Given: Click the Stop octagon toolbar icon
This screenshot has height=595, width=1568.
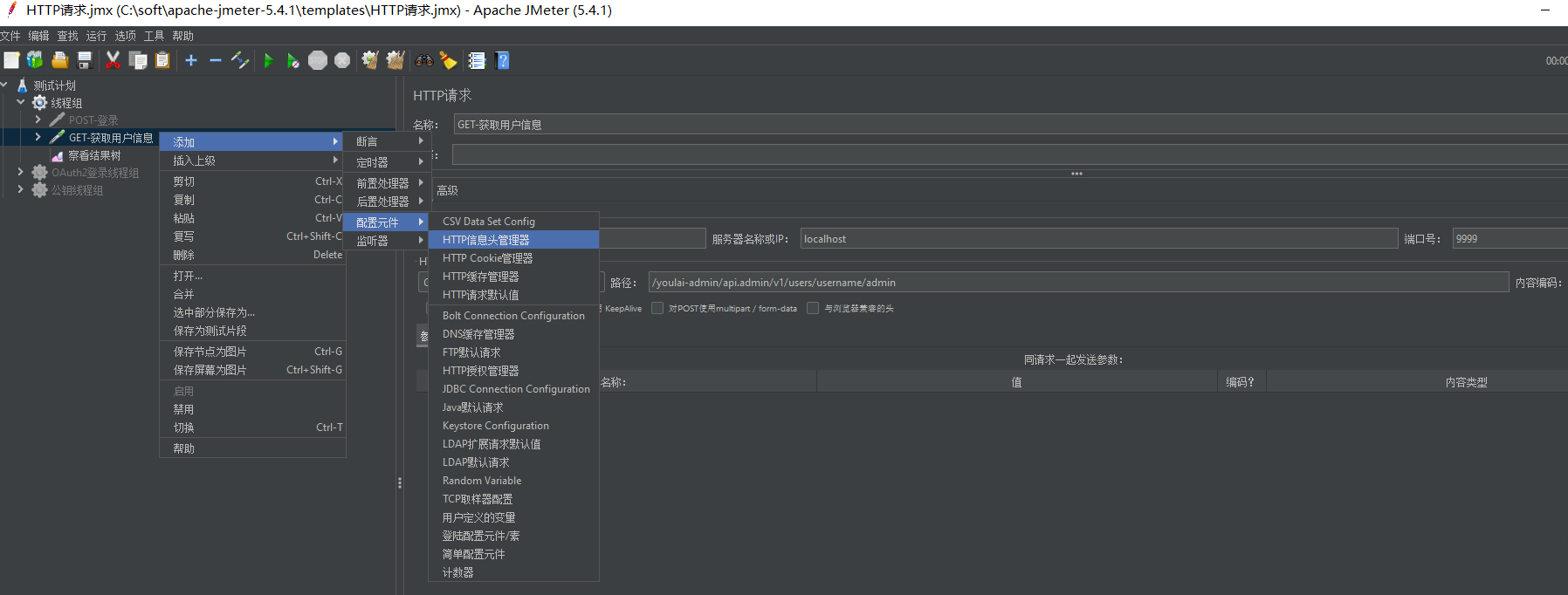Looking at the screenshot, I should [x=318, y=60].
